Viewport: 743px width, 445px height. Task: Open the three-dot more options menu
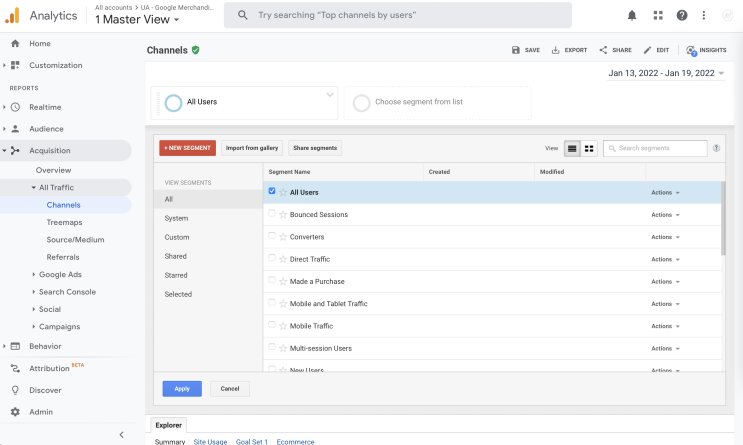point(704,16)
